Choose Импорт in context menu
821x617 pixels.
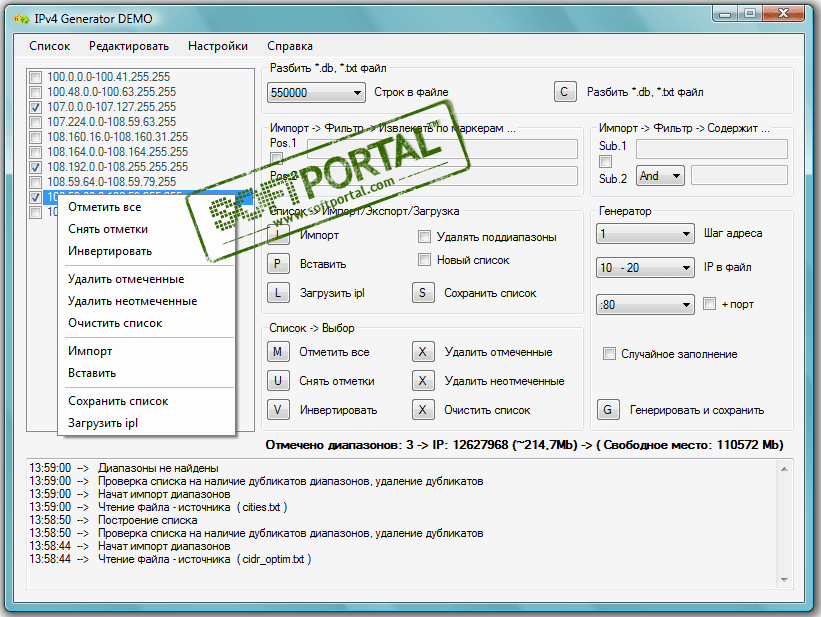coord(146,350)
